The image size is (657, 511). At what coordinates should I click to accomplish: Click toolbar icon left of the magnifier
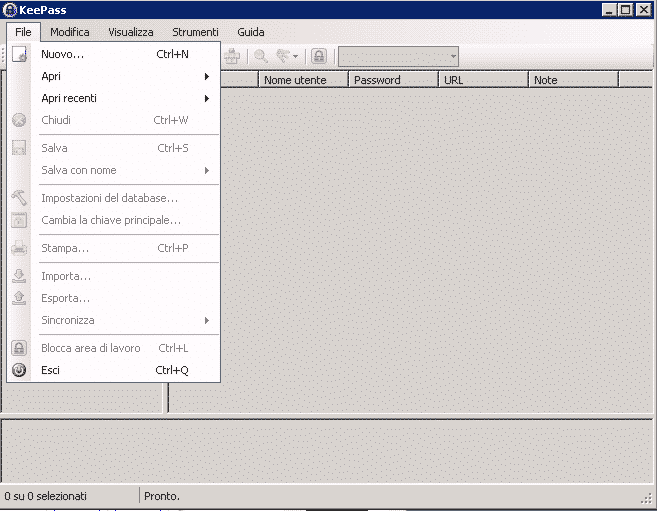[232, 56]
